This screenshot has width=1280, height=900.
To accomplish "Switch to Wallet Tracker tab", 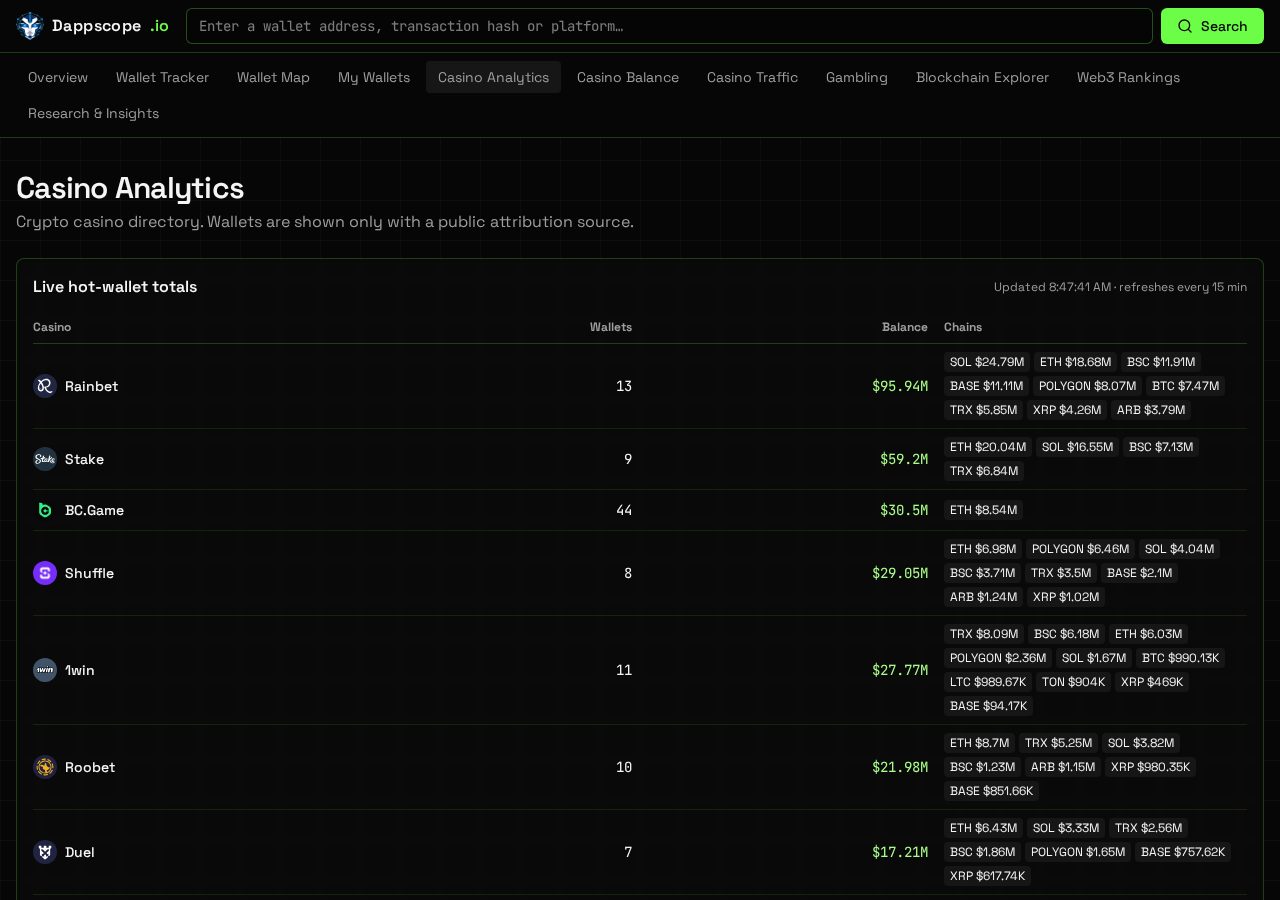I will click(x=162, y=77).
